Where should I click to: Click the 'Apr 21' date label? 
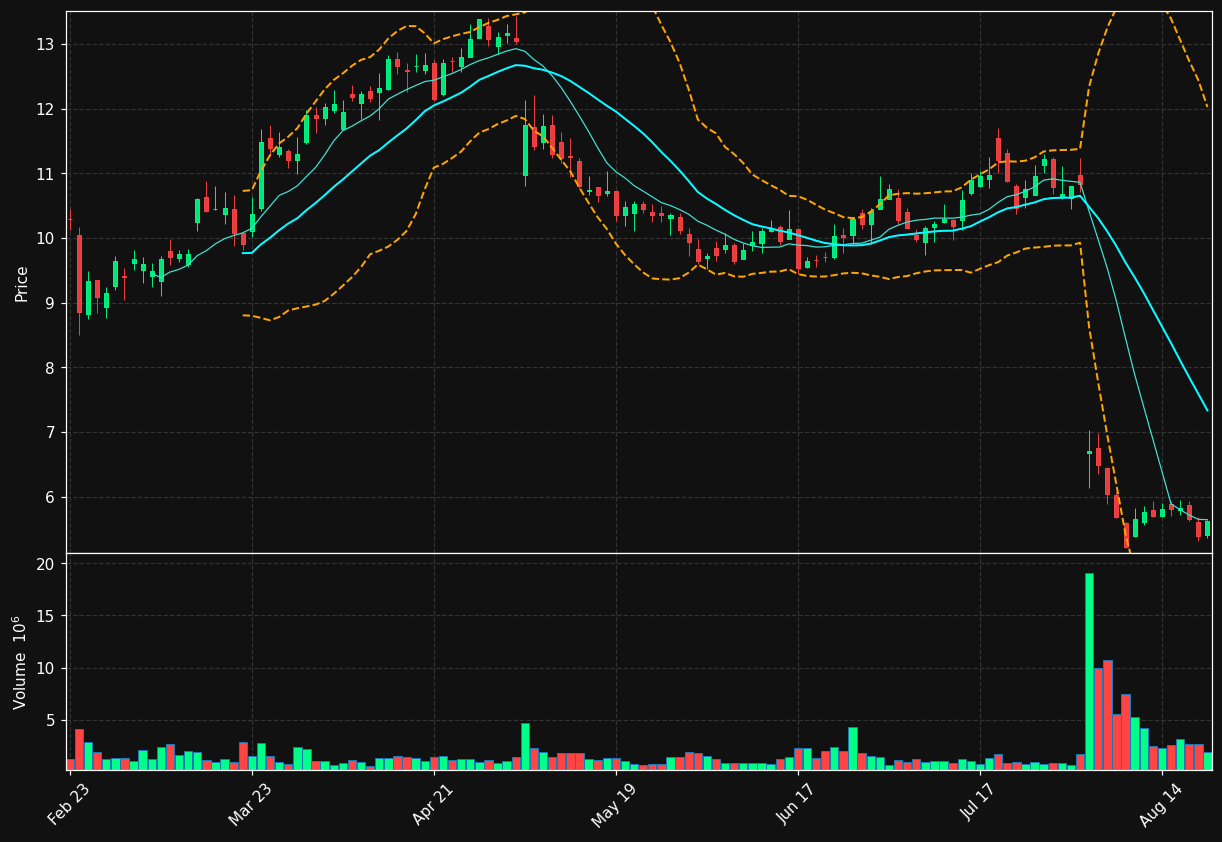432,804
